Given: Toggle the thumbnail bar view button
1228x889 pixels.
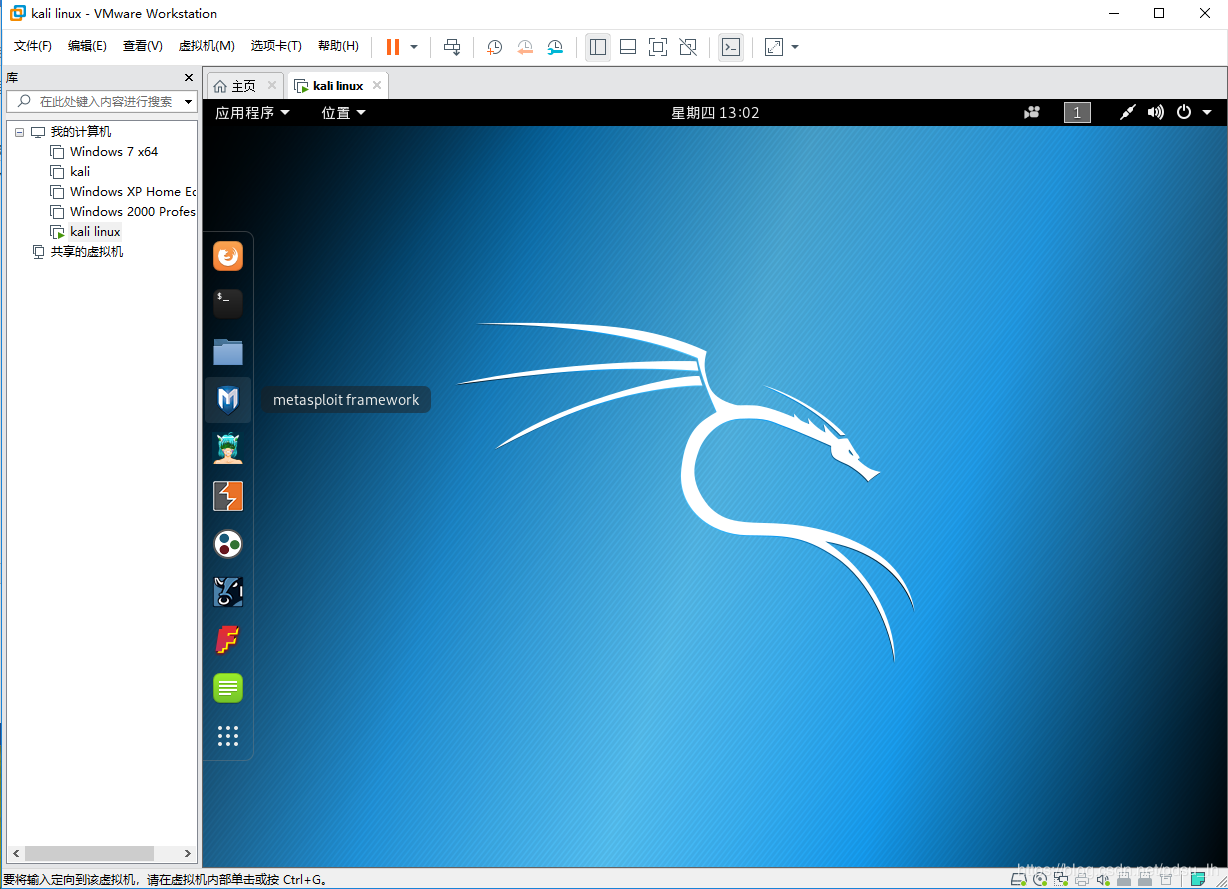Looking at the screenshot, I should click(x=628, y=47).
